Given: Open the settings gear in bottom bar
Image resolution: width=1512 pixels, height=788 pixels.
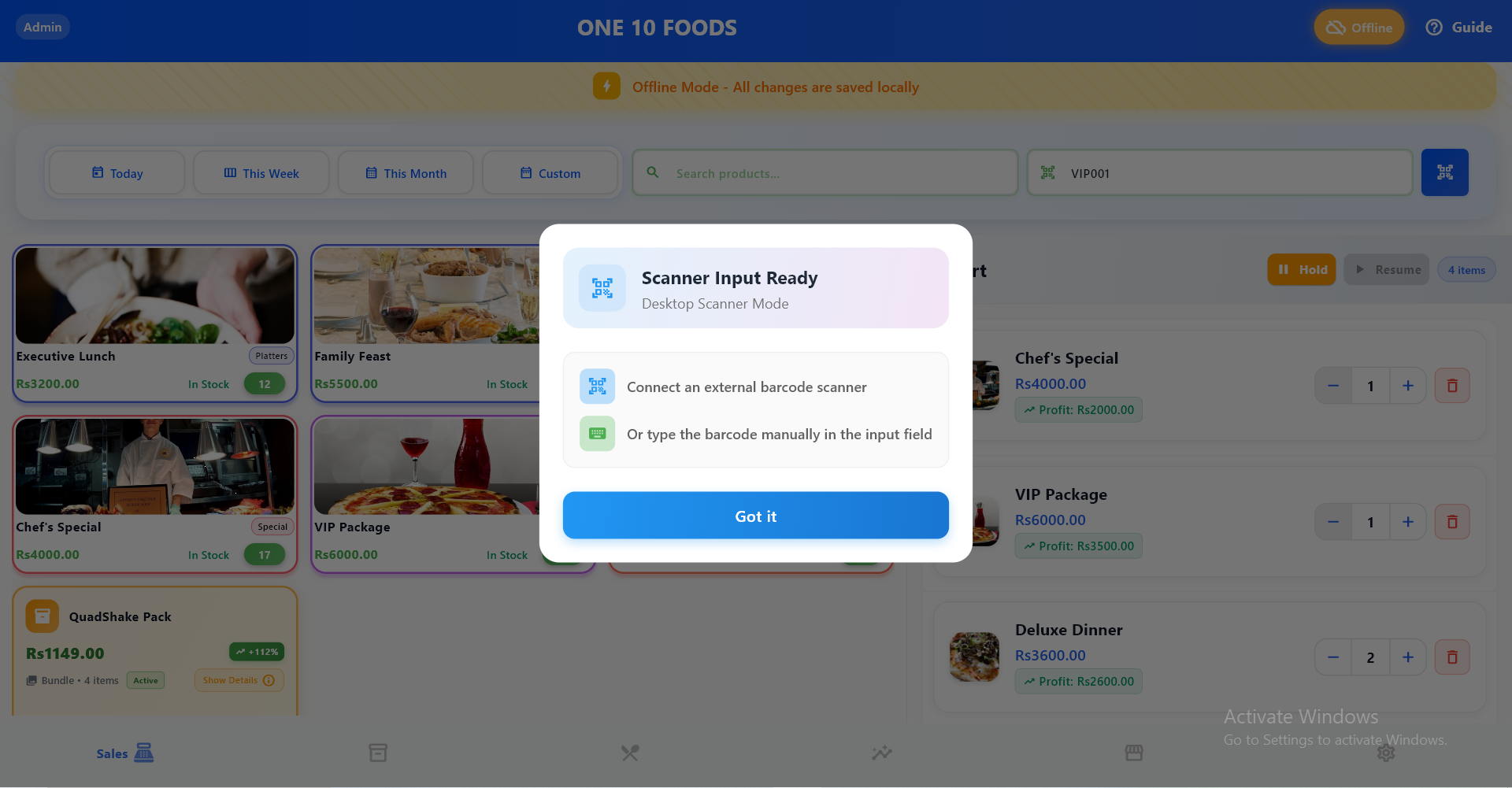Looking at the screenshot, I should point(1386,753).
